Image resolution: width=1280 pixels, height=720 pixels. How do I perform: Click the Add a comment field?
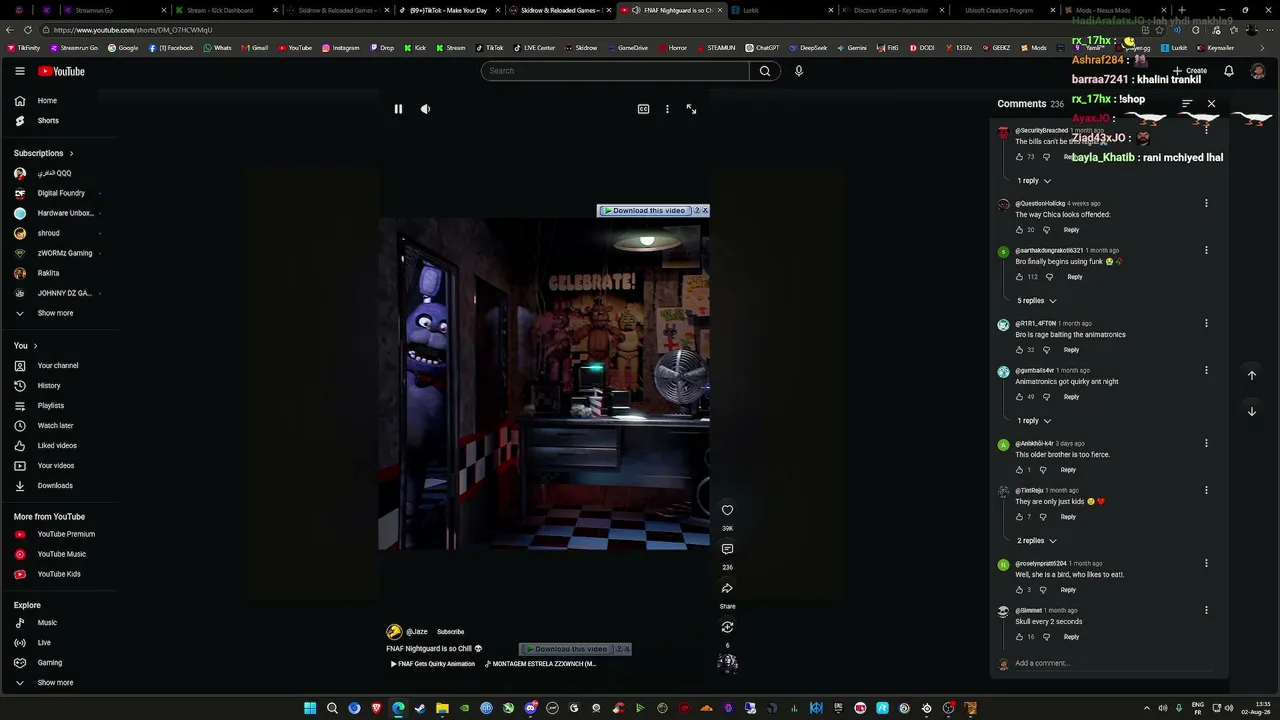click(x=1114, y=663)
